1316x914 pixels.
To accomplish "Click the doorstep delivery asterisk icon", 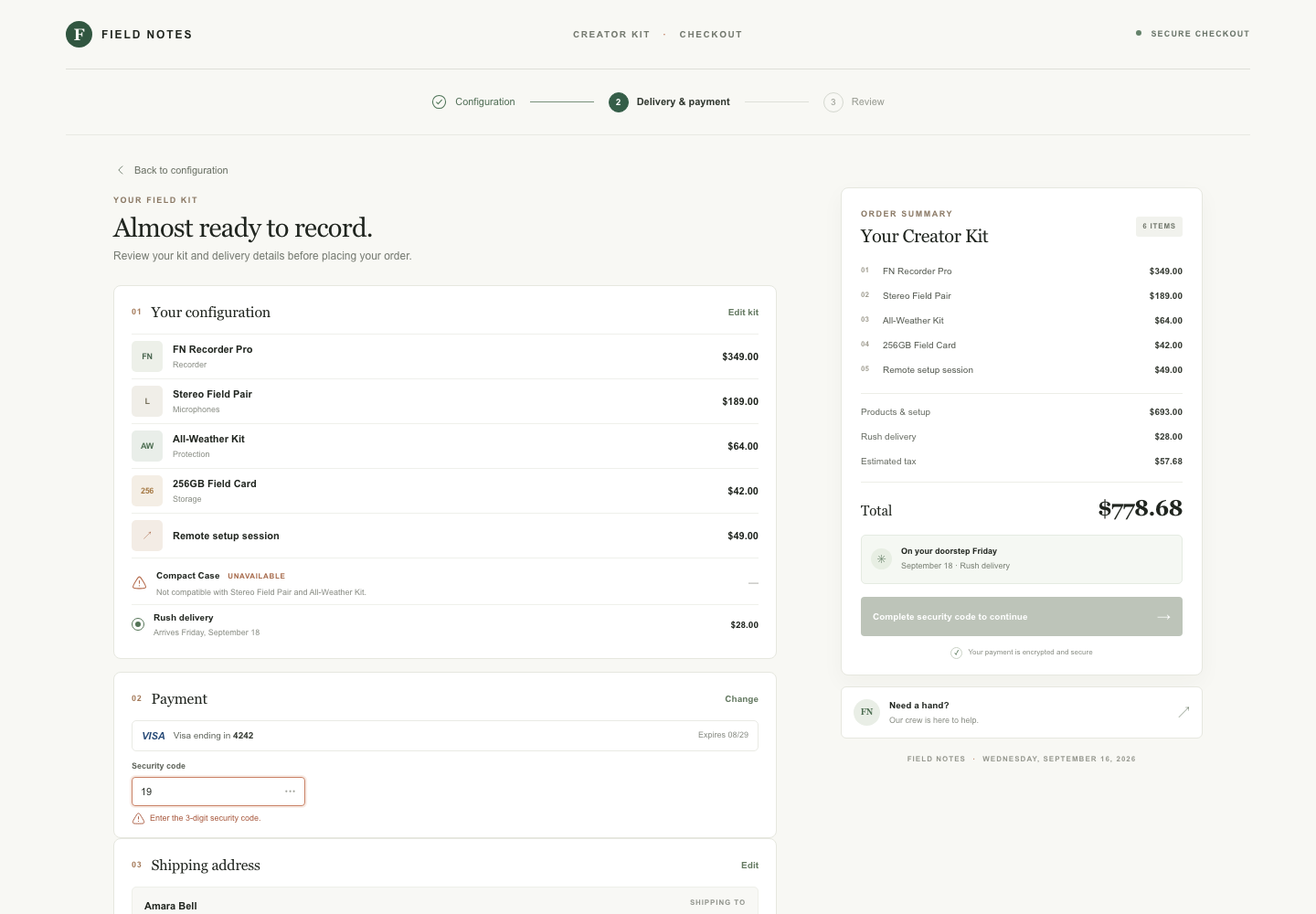I will 881,558.
